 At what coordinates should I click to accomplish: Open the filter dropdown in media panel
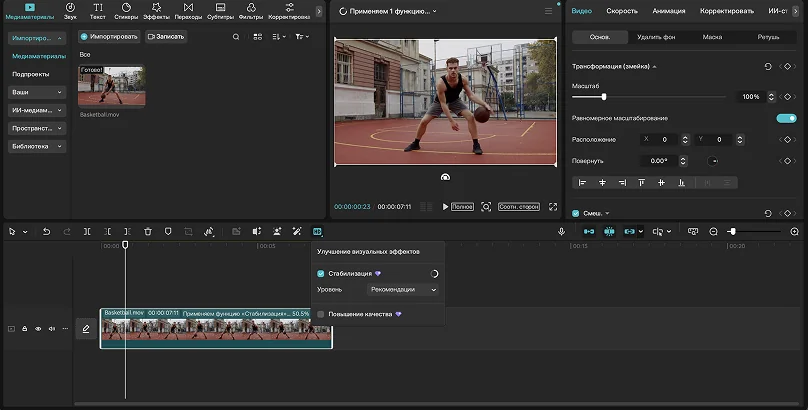[x=302, y=37]
